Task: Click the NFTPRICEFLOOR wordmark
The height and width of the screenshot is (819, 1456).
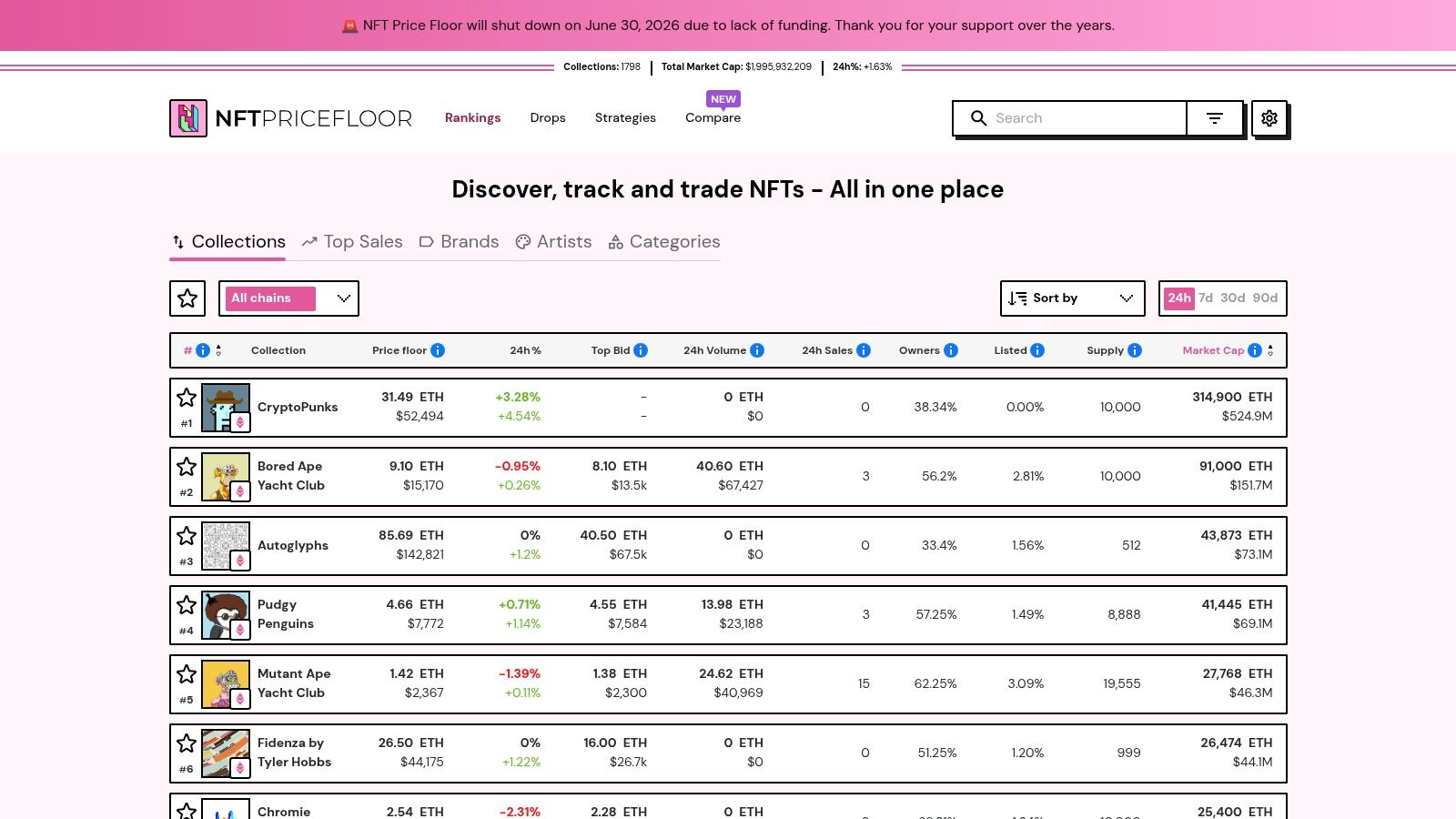Action: (x=314, y=118)
